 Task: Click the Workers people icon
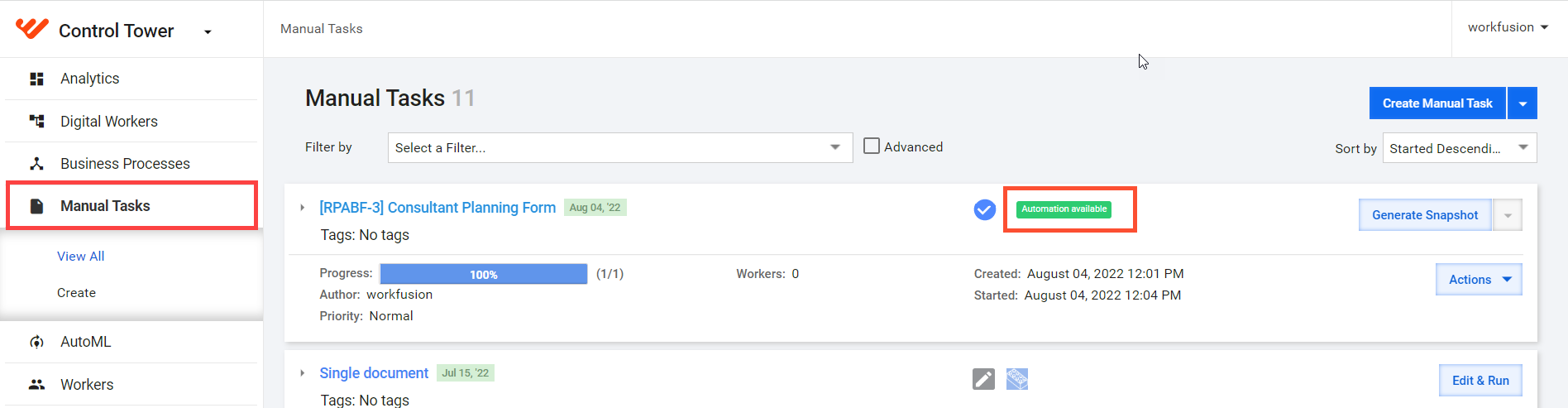coord(36,384)
